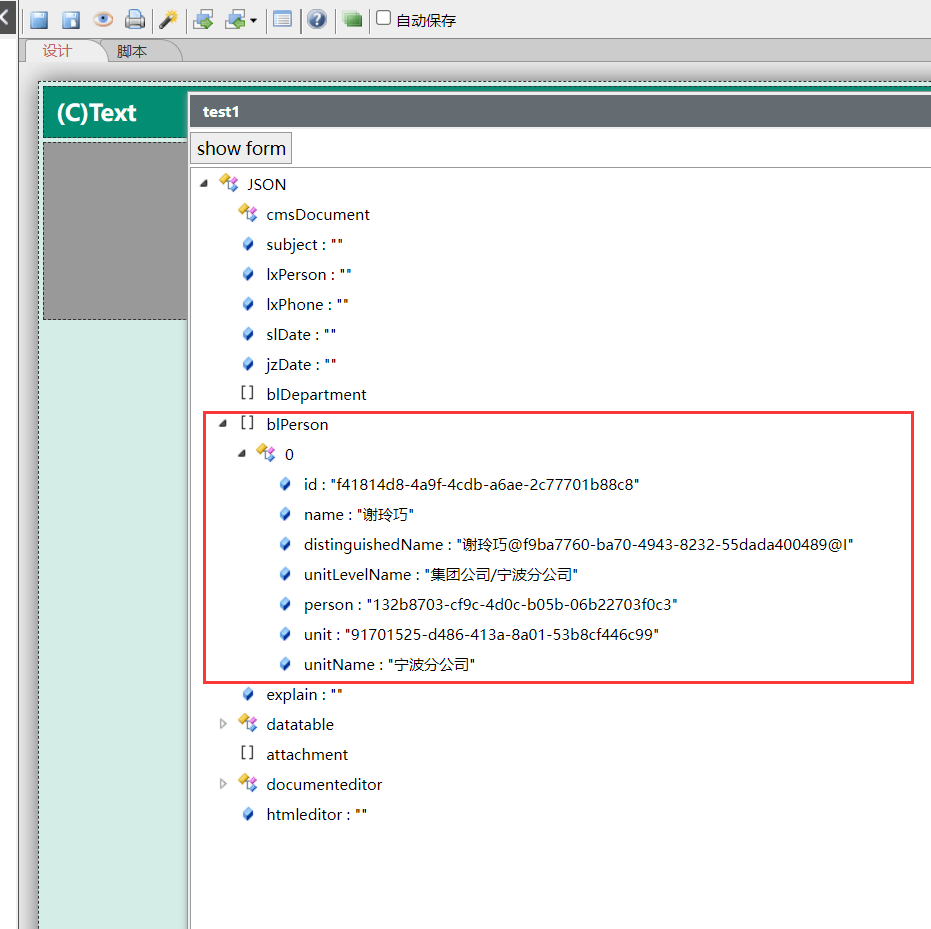
Task: Click the eye preview icon
Action: (103, 20)
